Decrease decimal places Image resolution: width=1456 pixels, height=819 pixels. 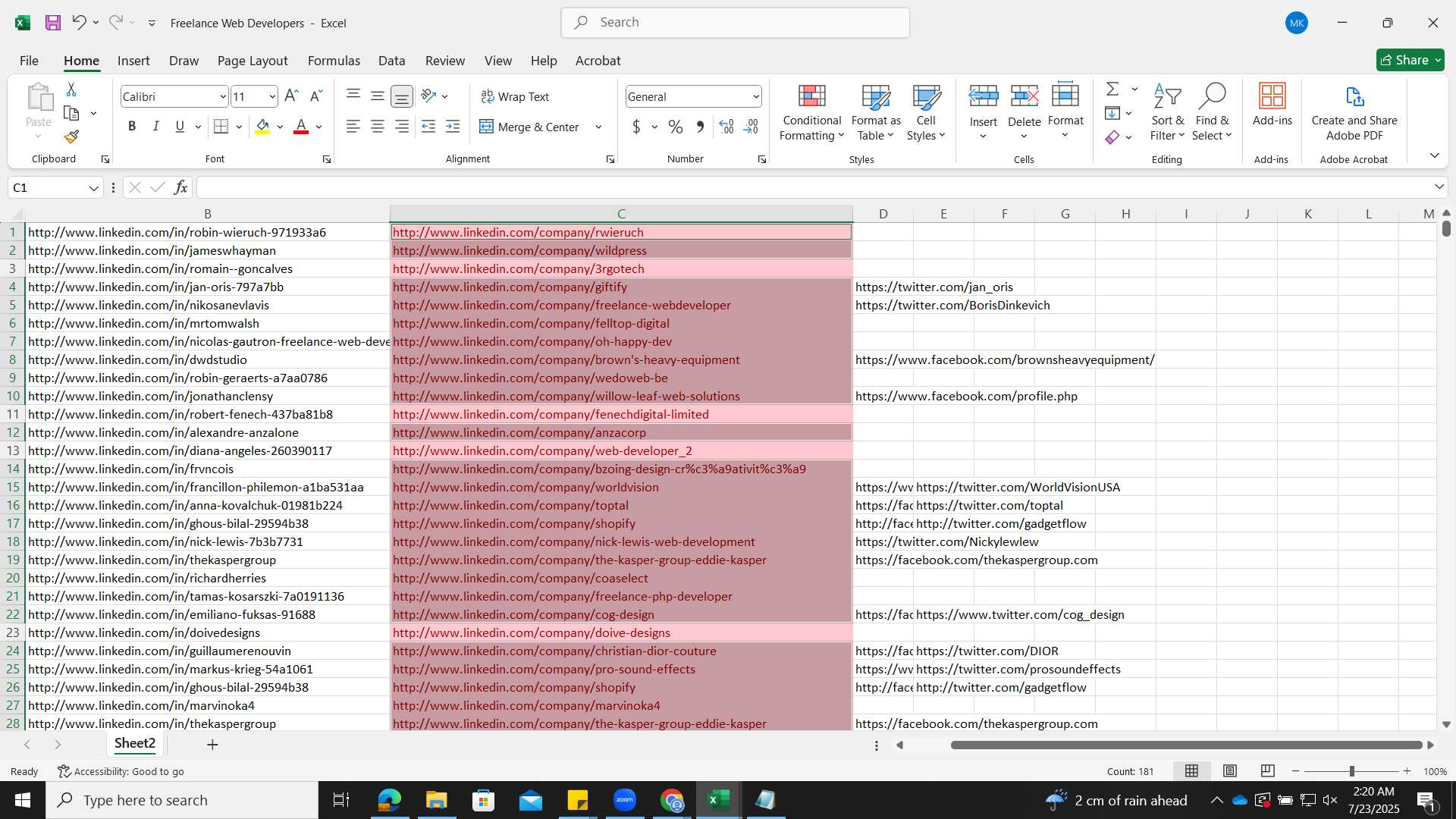click(x=751, y=127)
